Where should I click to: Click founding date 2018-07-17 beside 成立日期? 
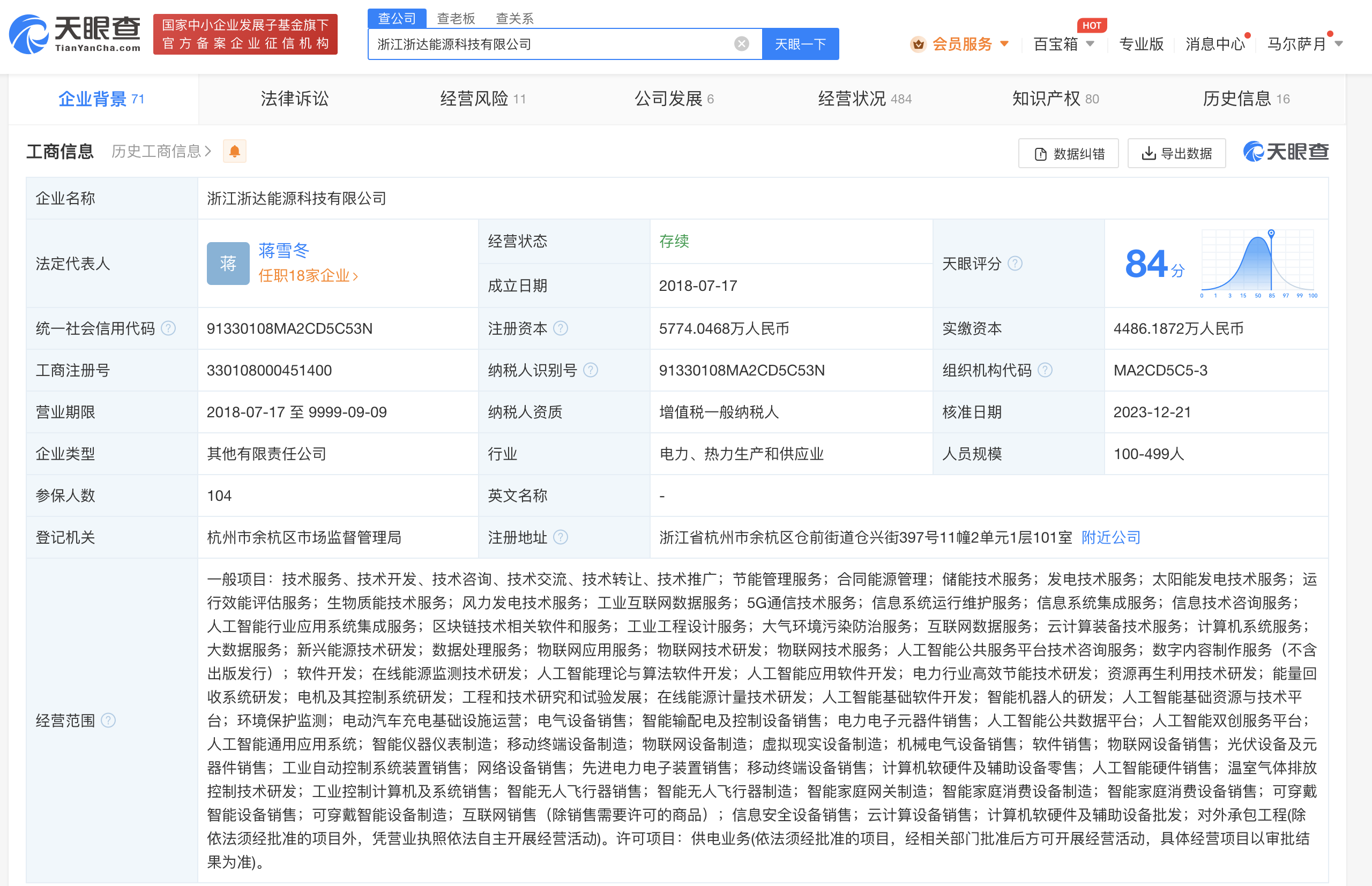[698, 286]
